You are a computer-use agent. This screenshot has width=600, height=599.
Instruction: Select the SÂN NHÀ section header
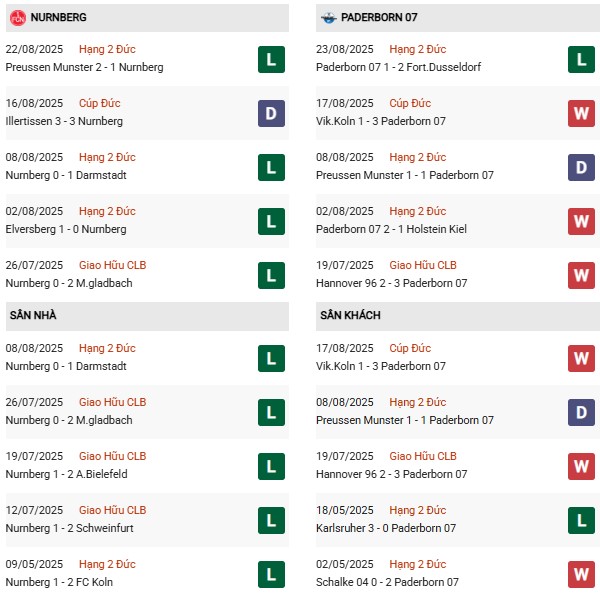pos(33,316)
